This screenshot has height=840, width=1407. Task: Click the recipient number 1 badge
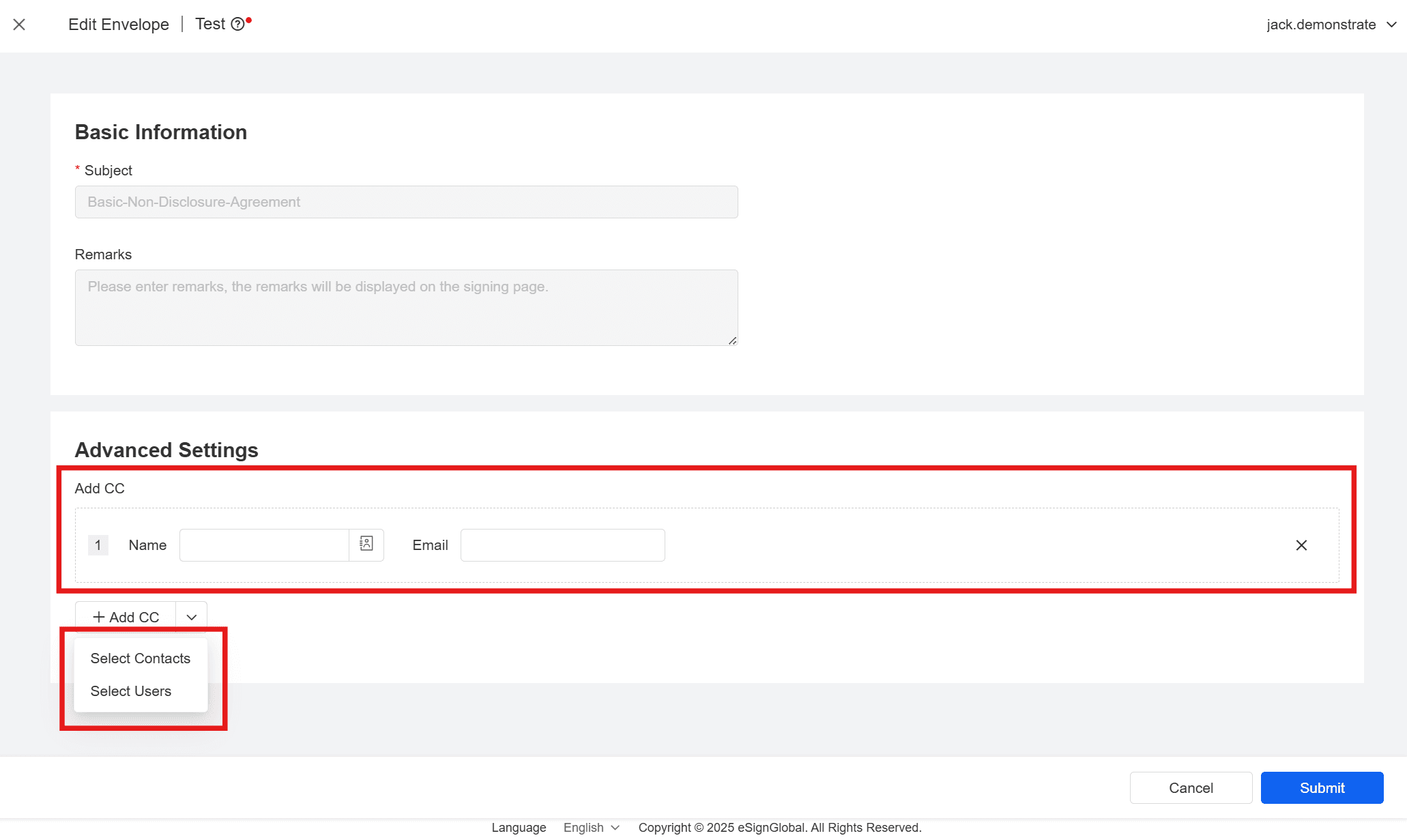(x=98, y=545)
